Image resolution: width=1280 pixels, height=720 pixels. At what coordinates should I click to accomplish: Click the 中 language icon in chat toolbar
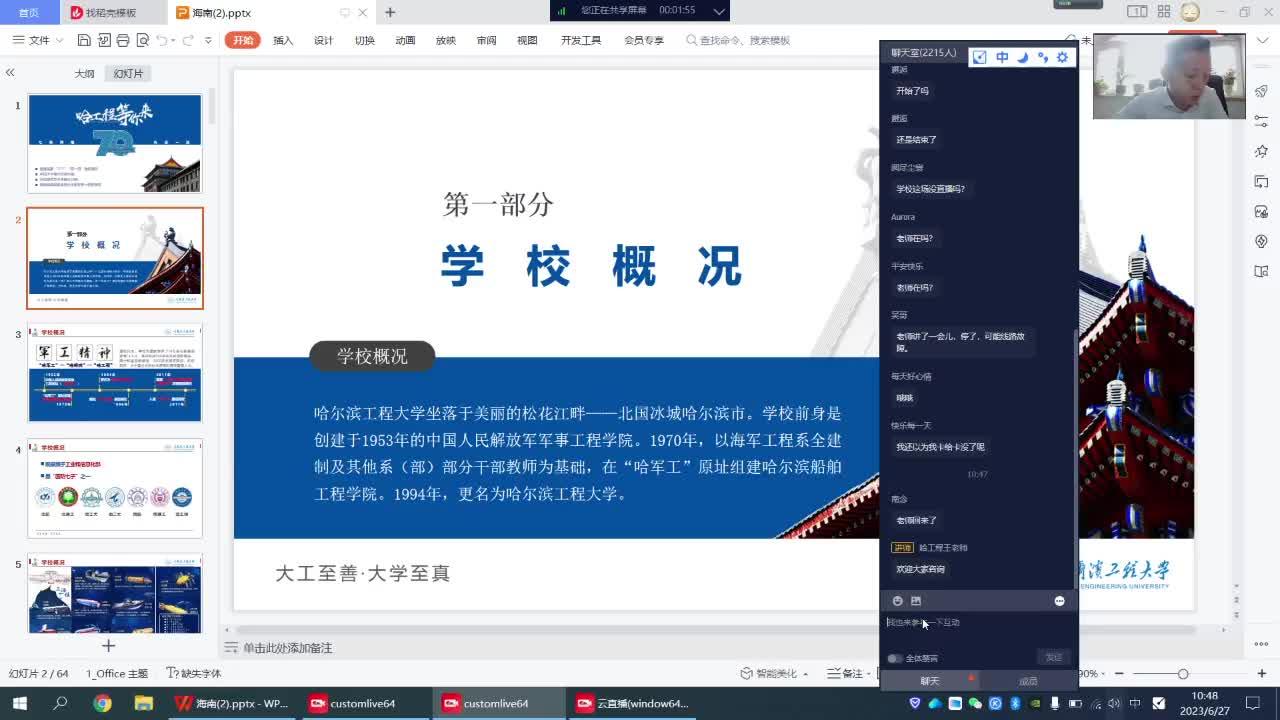(1002, 58)
